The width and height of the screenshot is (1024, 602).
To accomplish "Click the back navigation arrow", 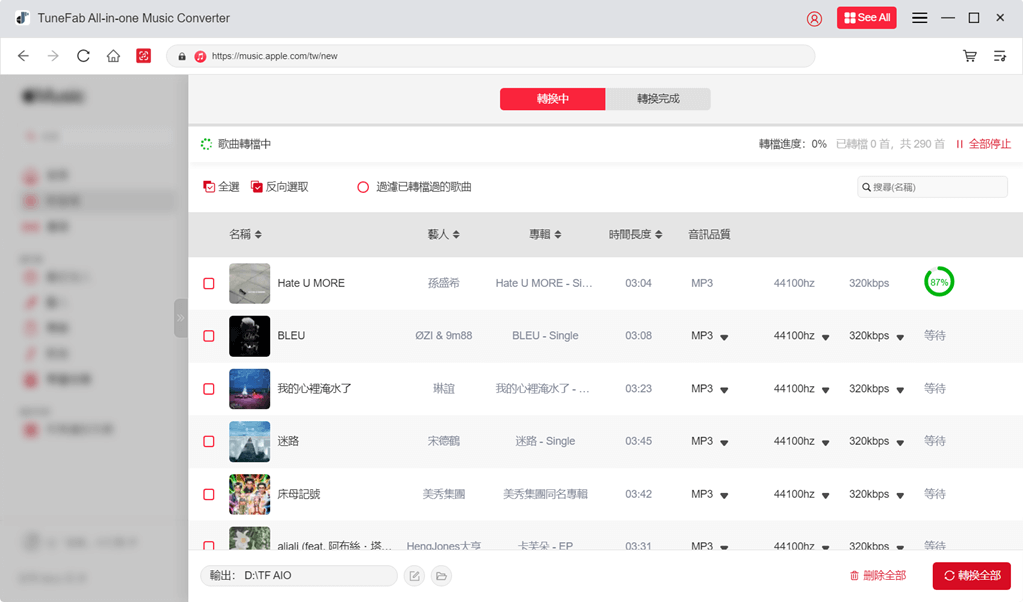I will pos(24,56).
